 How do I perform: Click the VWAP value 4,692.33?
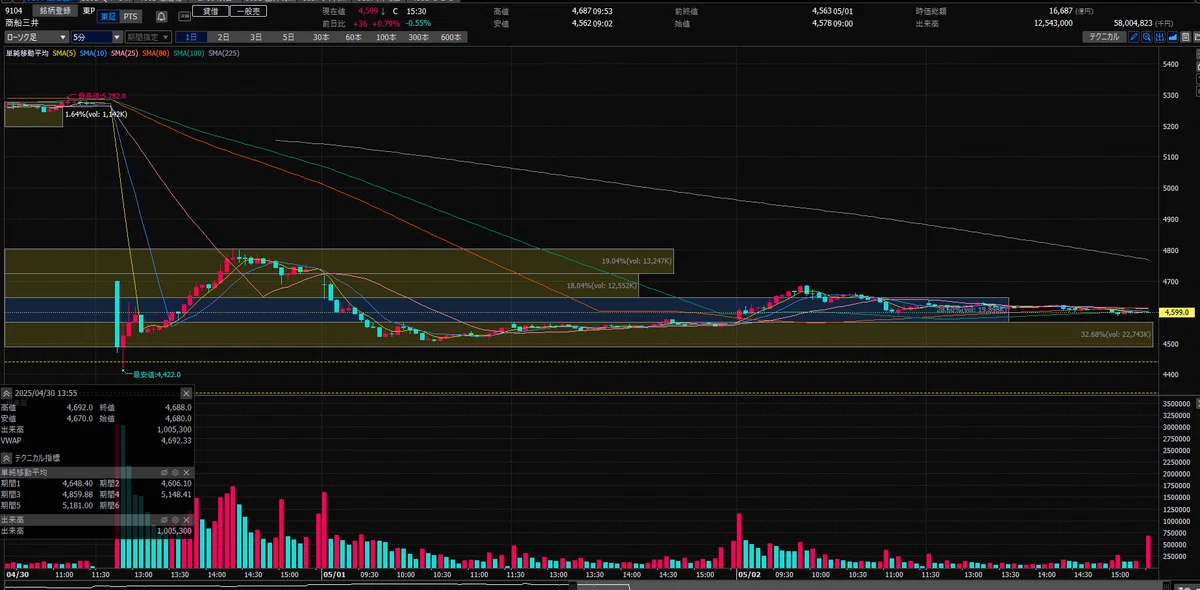(x=176, y=440)
